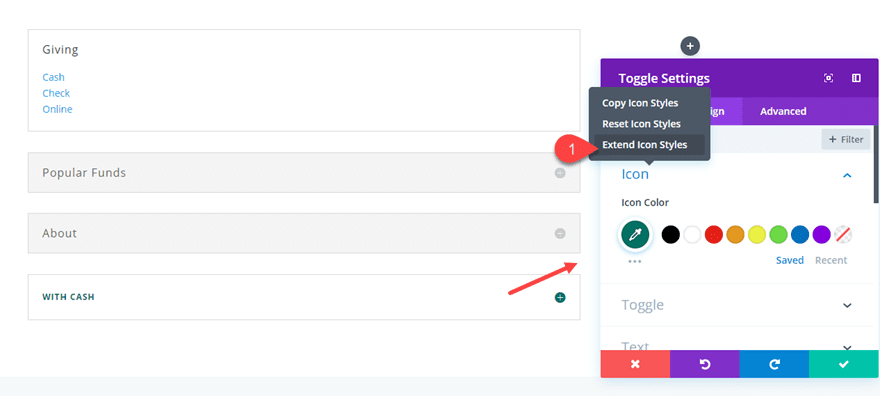Click the green save checkmark button
Image resolution: width=880 pixels, height=396 pixels.
pyautogui.click(x=844, y=364)
